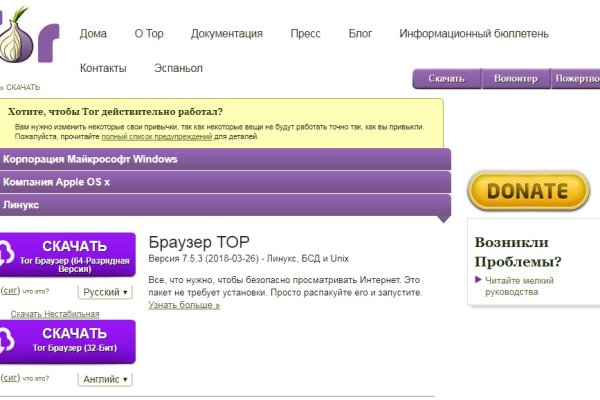
Task: Click the cloud download icon for 64-bit
Action: click(5, 254)
